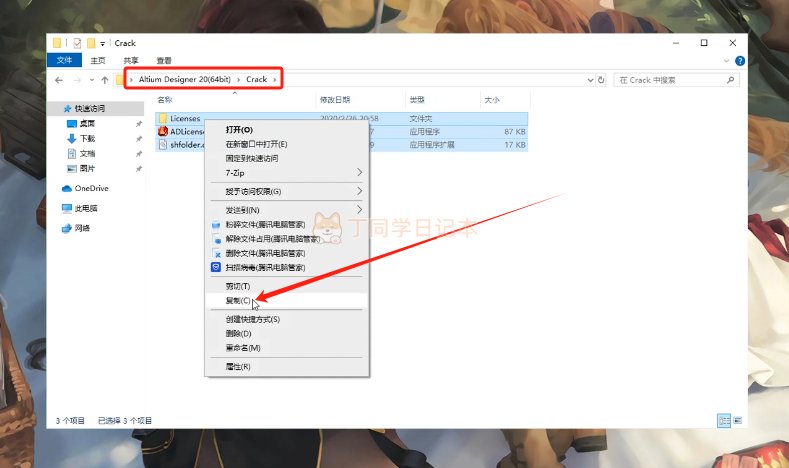Select the ADLicense application icon
This screenshot has height=468, width=789.
click(x=163, y=131)
